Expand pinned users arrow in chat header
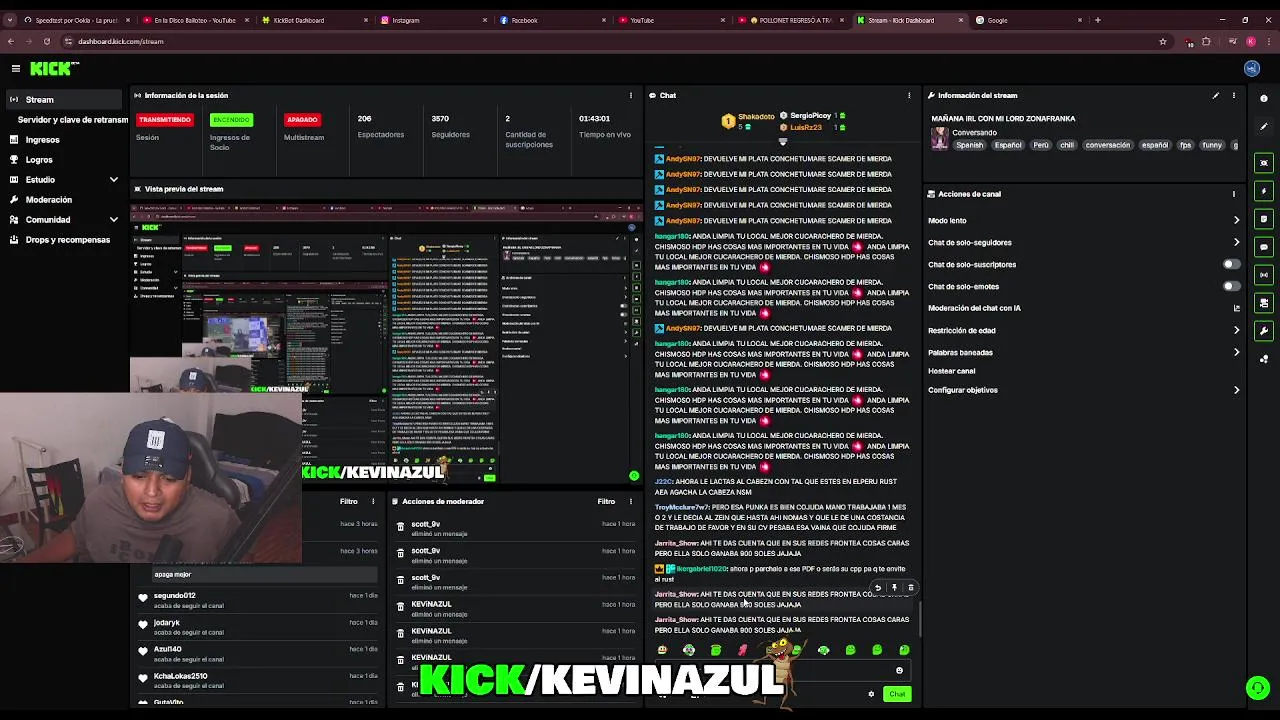1280x720 pixels. coord(783,142)
